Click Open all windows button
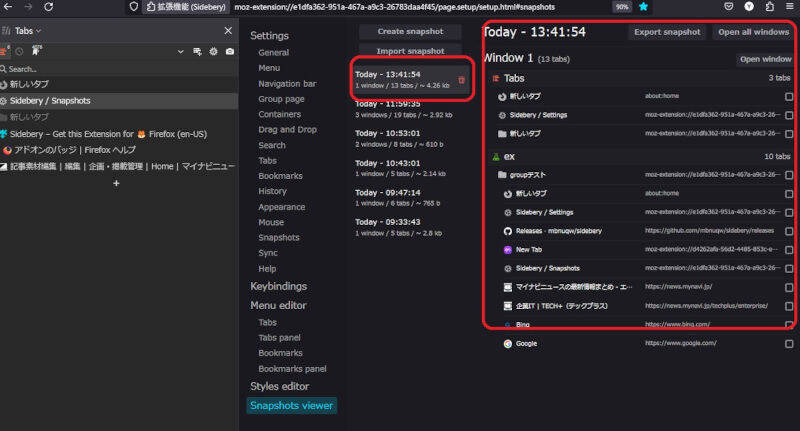This screenshot has width=800, height=431. [x=753, y=32]
